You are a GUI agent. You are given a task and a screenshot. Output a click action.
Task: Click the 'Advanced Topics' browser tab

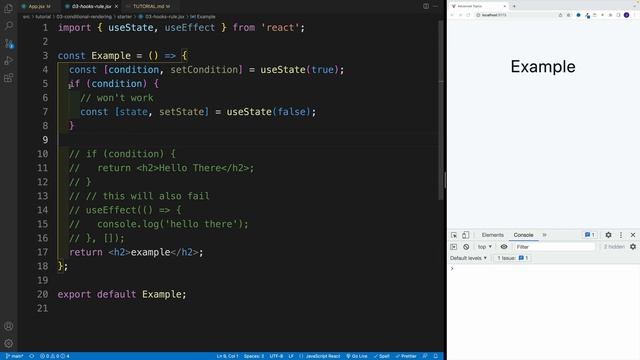coord(478,6)
